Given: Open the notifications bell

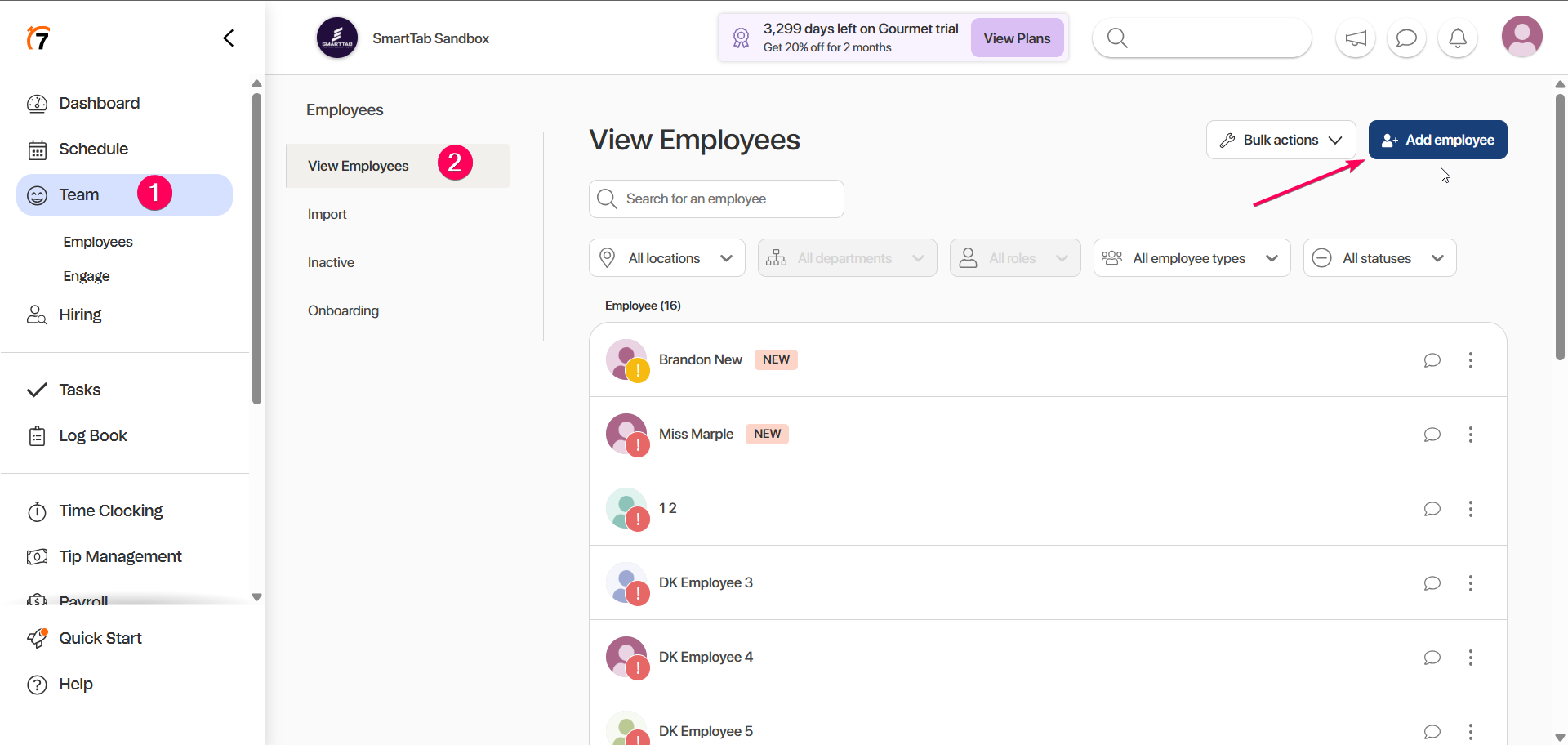Looking at the screenshot, I should coord(1458,38).
